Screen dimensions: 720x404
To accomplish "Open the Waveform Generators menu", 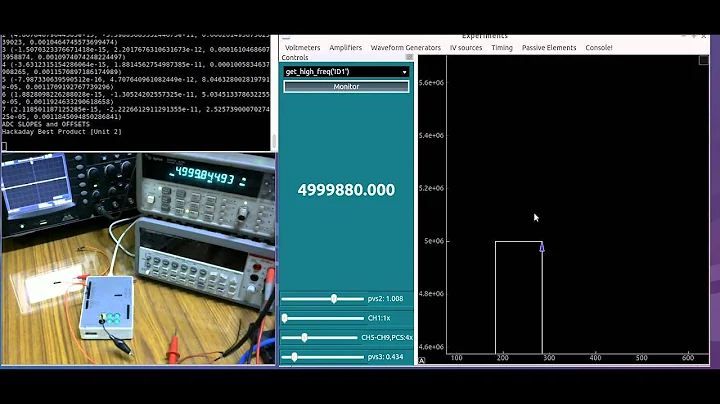I will pos(405,48).
